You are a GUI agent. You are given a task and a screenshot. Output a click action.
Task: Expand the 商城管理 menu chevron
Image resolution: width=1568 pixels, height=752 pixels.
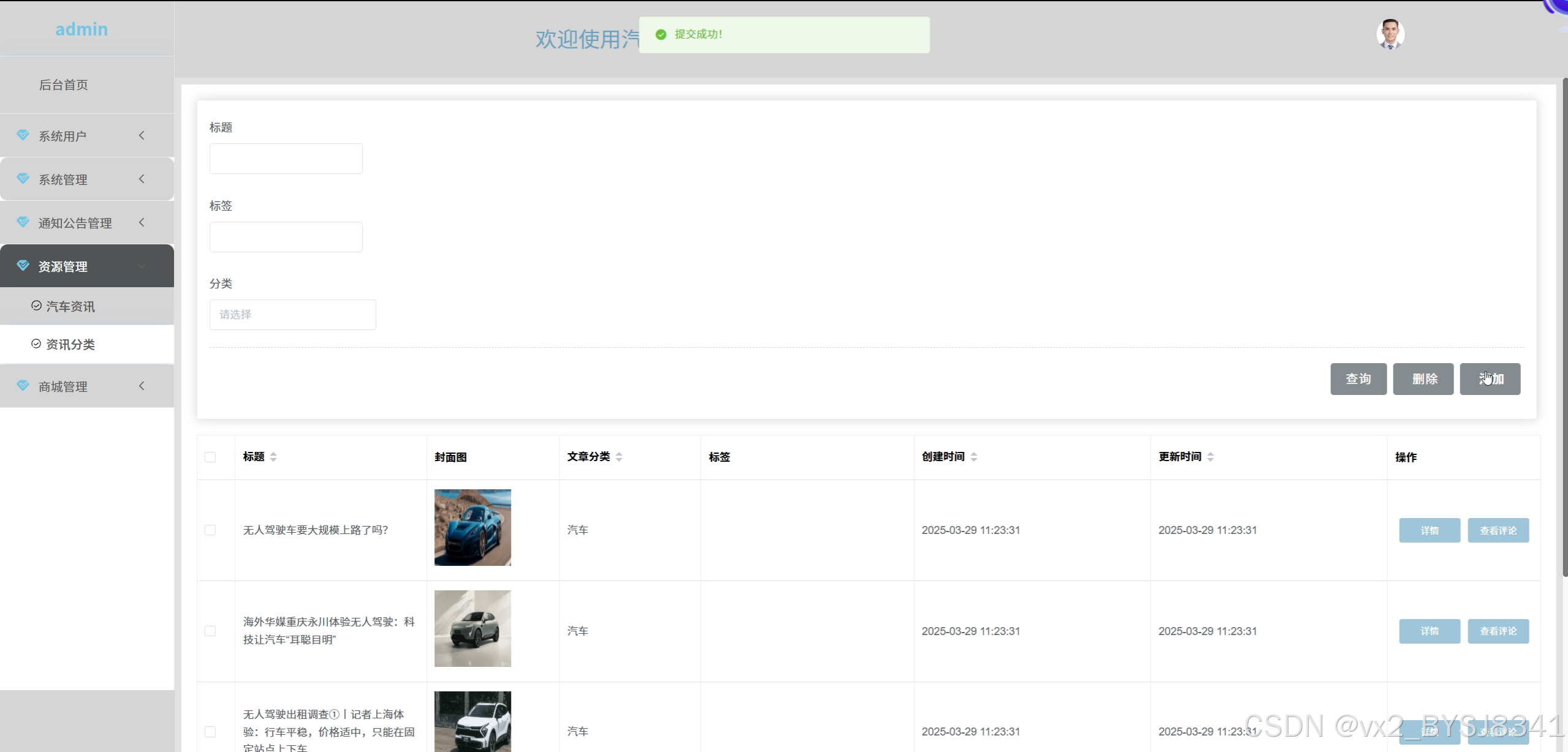coord(142,386)
